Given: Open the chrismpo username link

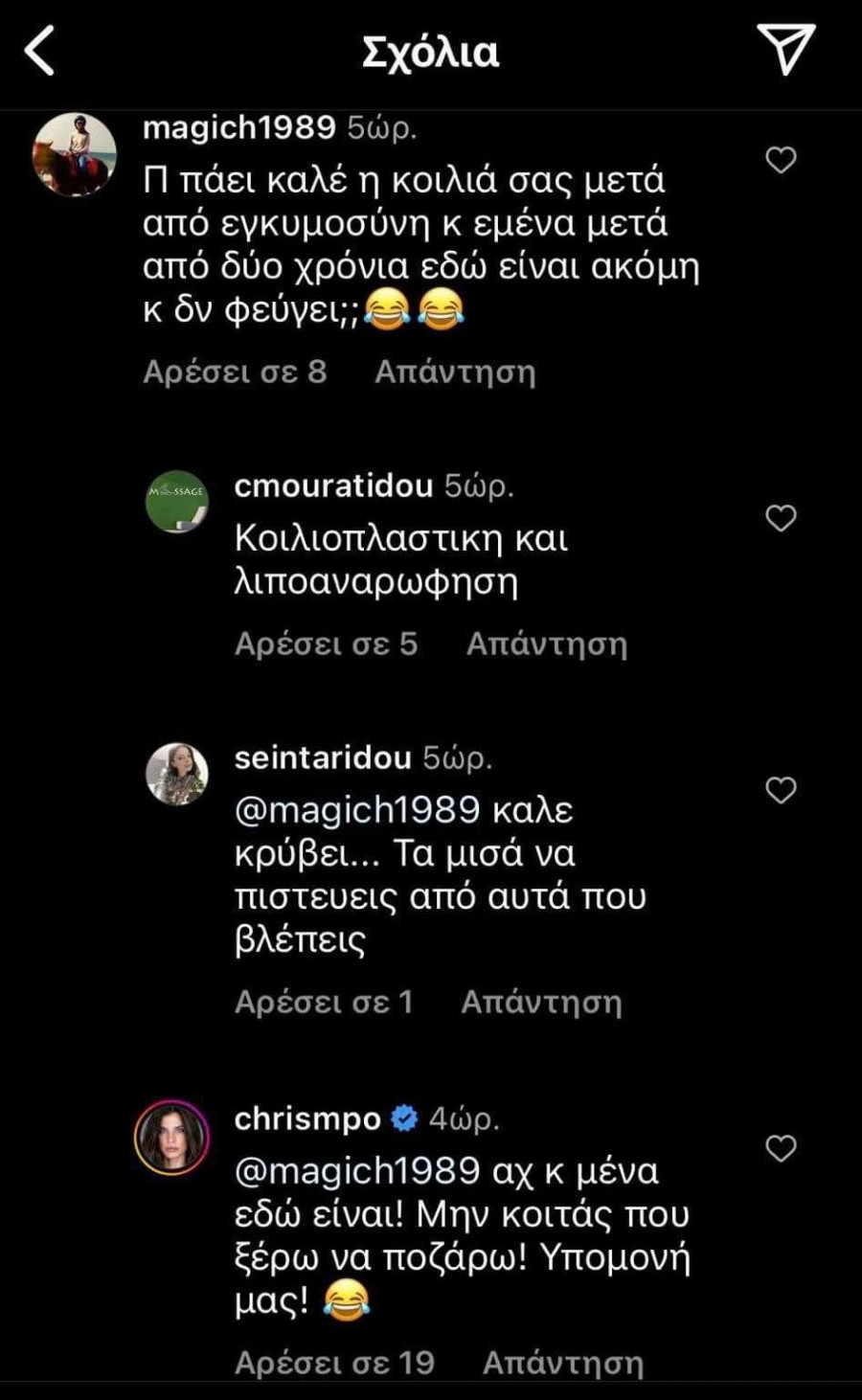Looking at the screenshot, I should pyautogui.click(x=307, y=1118).
